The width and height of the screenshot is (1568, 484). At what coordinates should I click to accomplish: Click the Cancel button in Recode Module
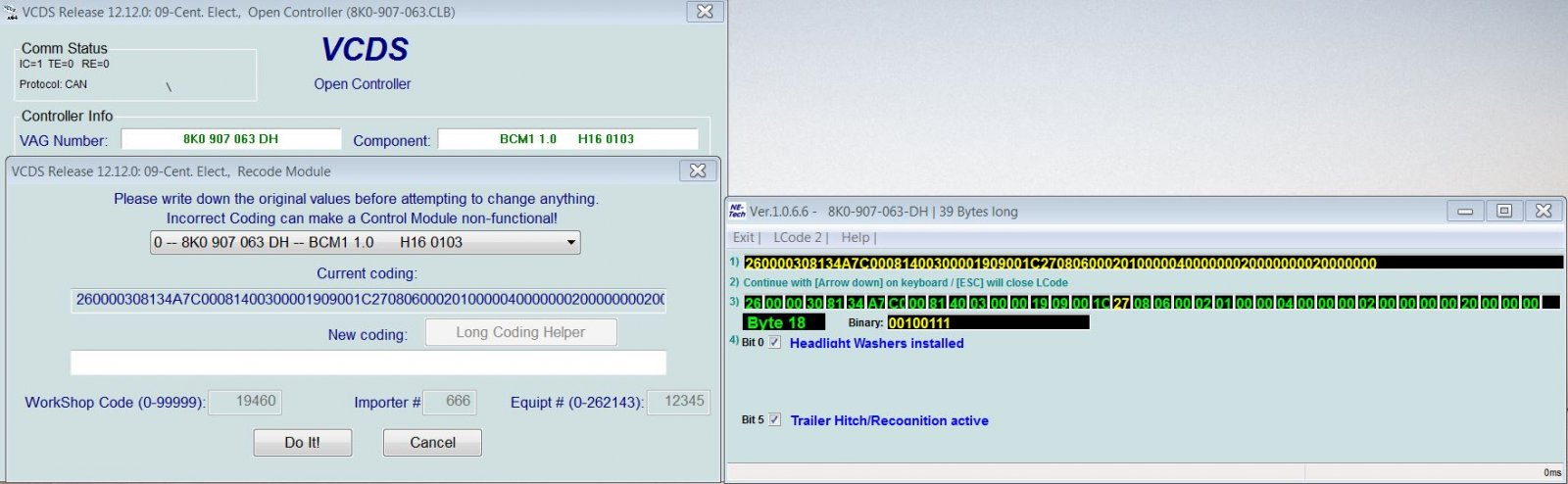pyautogui.click(x=432, y=443)
